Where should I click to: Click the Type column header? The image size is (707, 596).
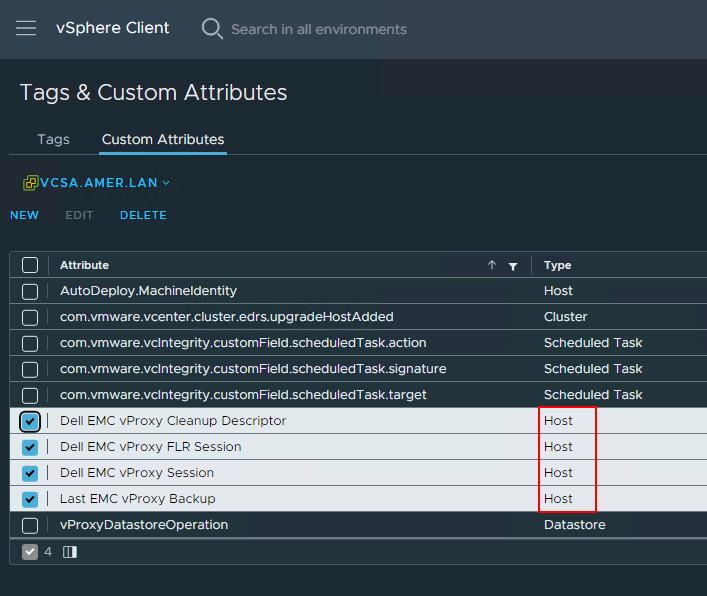[x=558, y=265]
